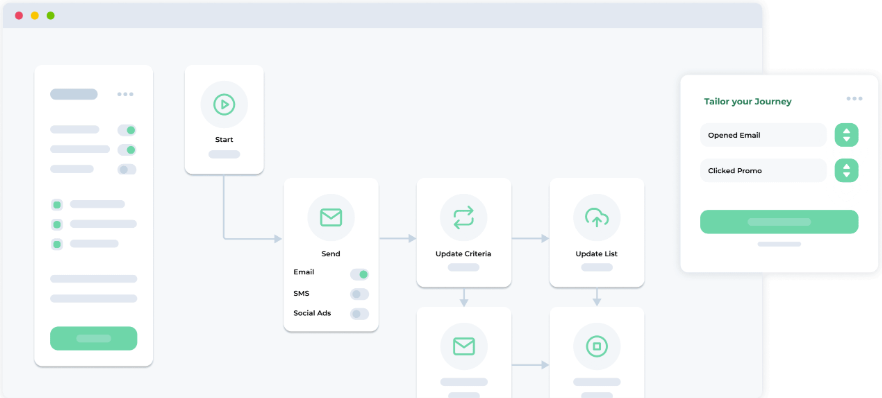Select the Send envelope icon
This screenshot has height=398, width=882.
331,218
